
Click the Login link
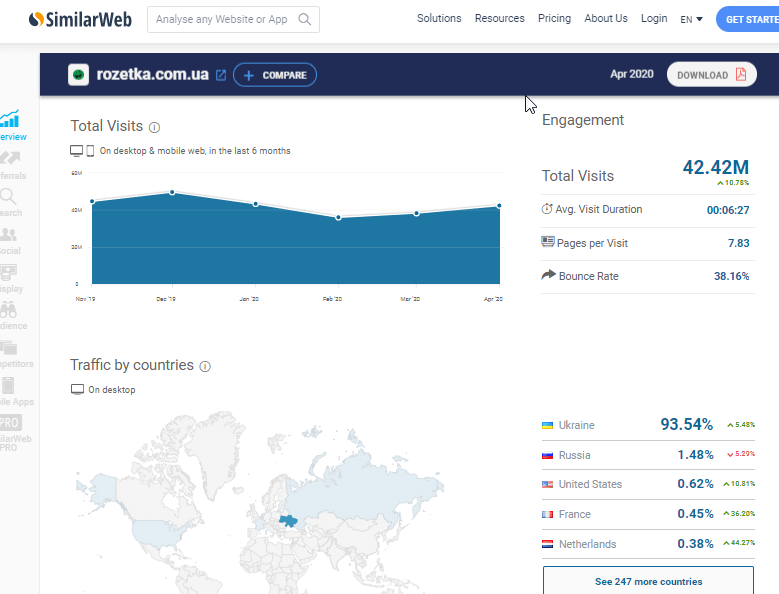pos(654,18)
